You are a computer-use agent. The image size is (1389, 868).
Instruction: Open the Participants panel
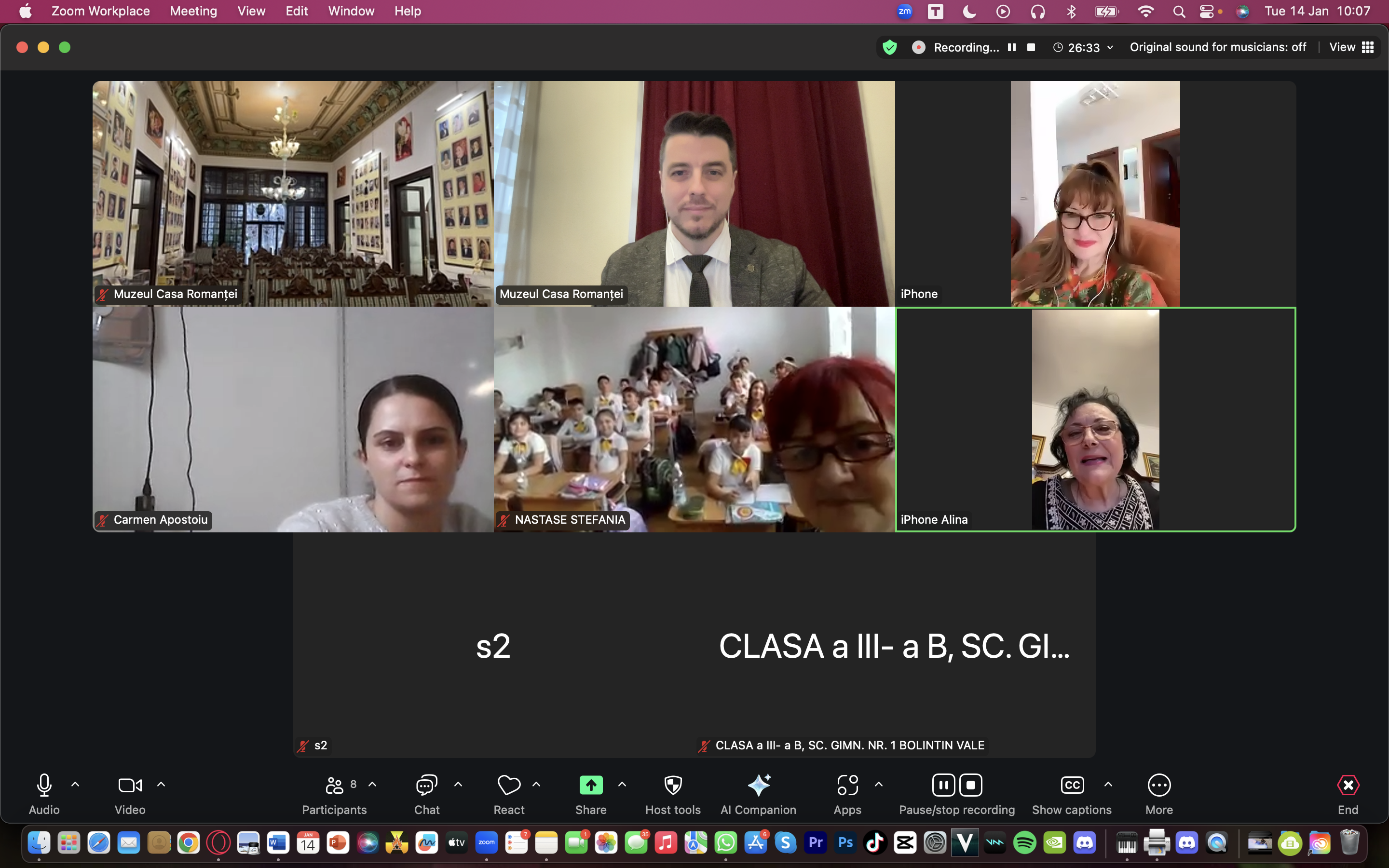click(334, 786)
